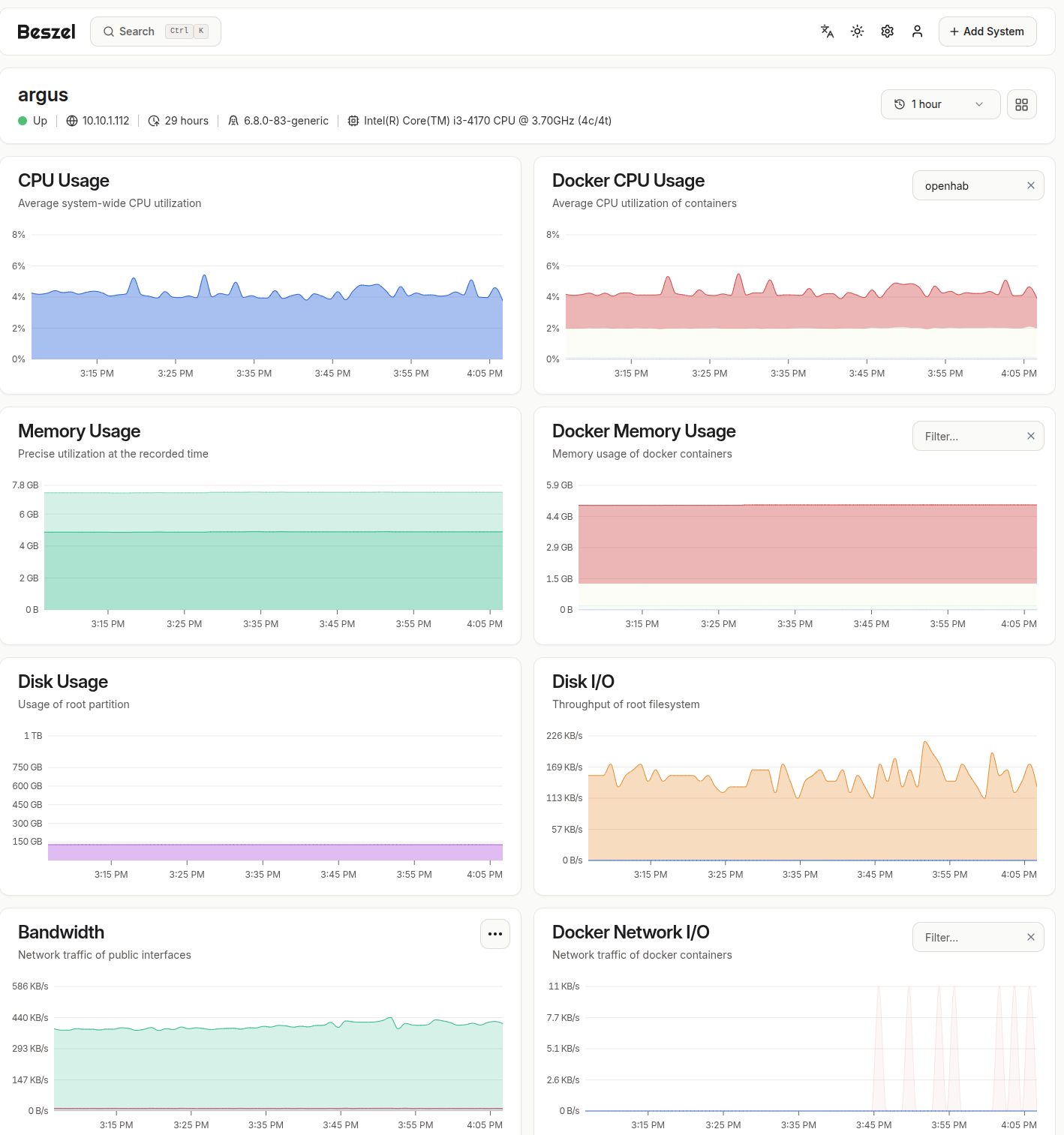Toggle the grid layout view icon

[x=1021, y=104]
